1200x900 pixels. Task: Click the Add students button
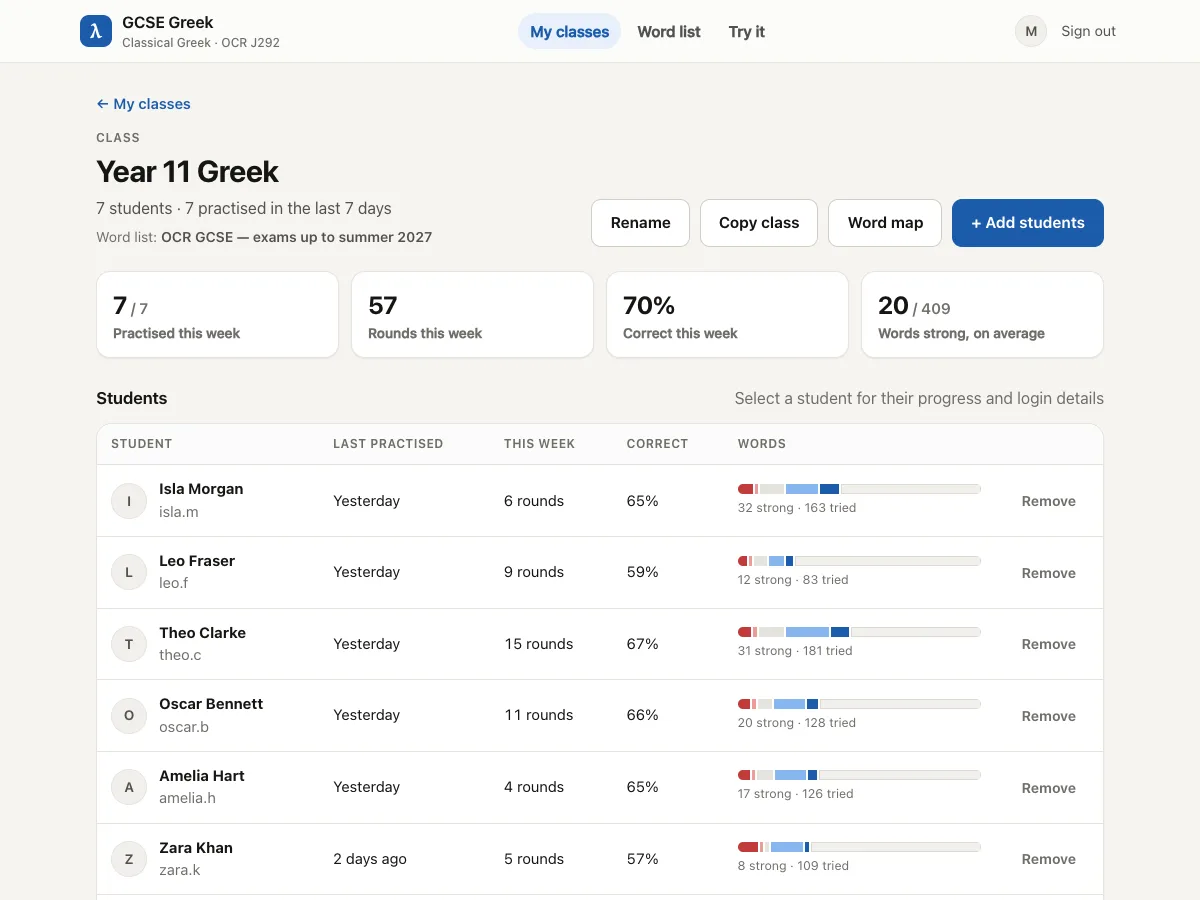point(1028,223)
